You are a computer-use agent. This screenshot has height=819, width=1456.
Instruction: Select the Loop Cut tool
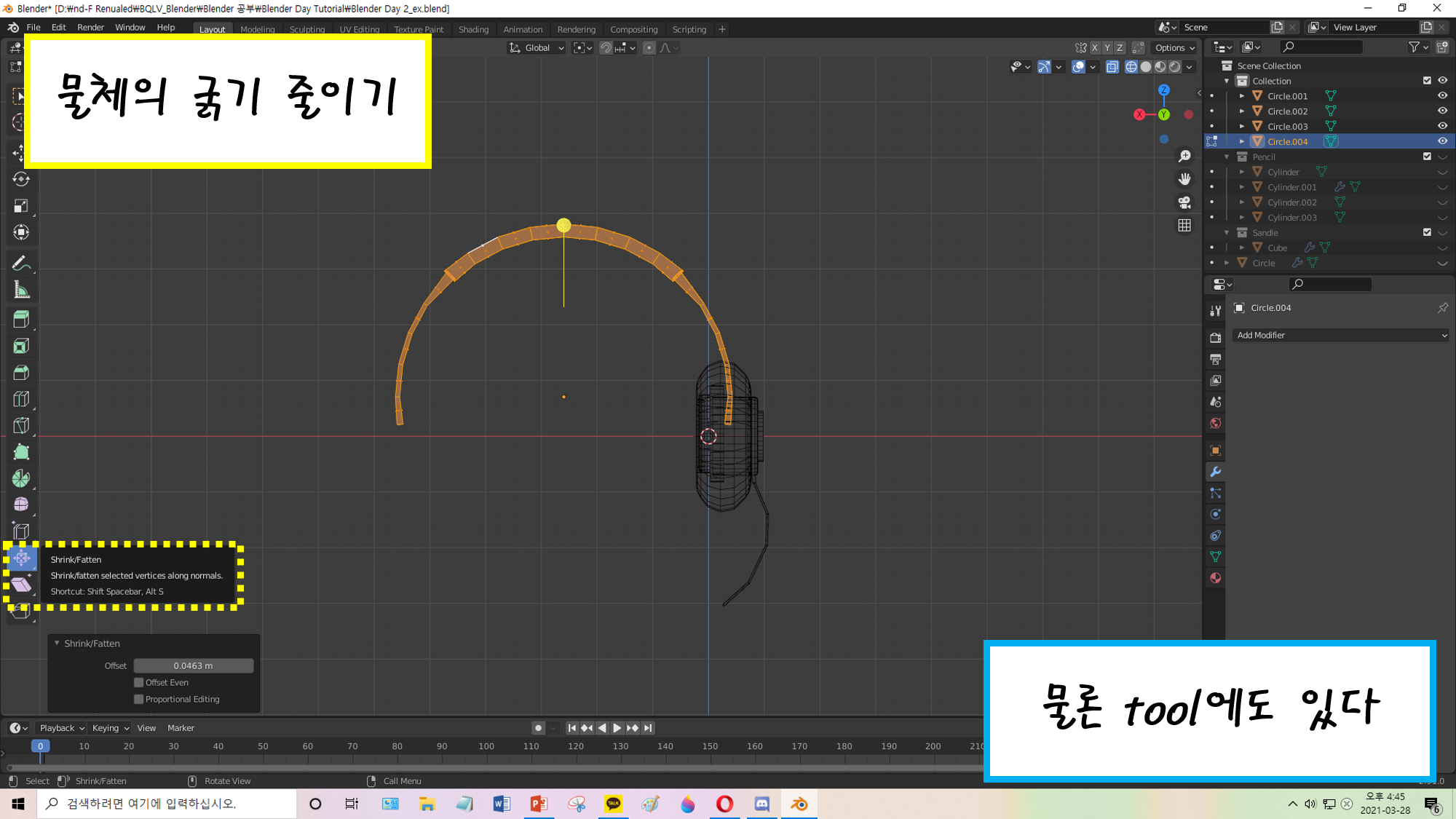pos(21,399)
